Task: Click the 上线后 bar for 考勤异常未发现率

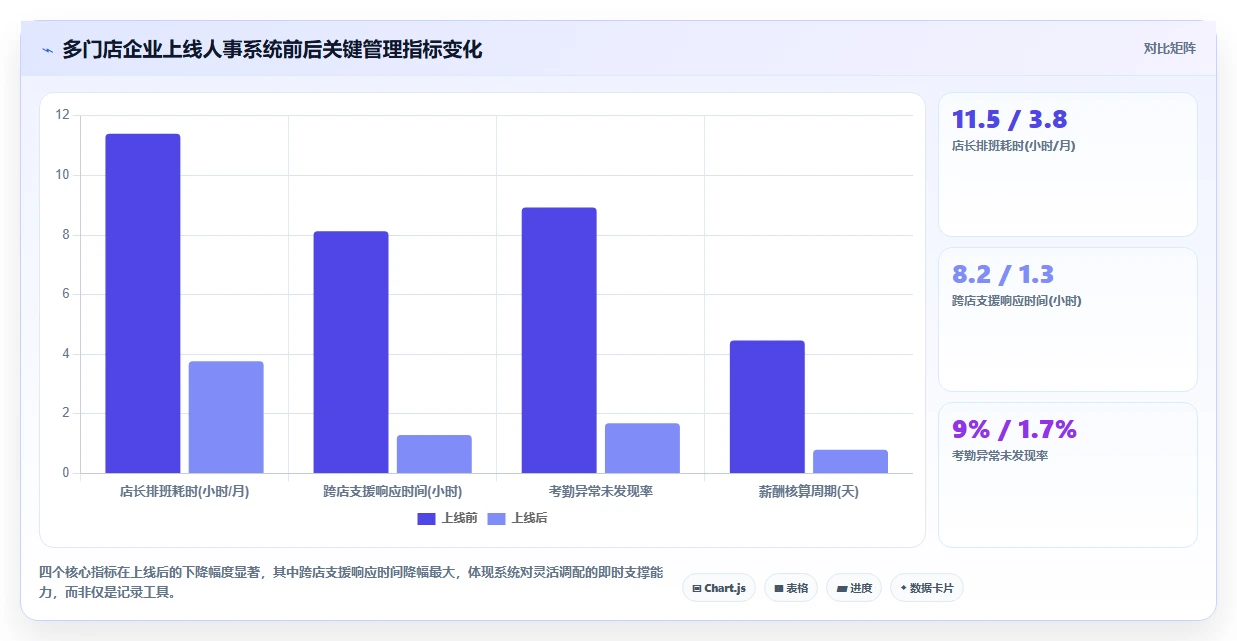Action: 642,448
